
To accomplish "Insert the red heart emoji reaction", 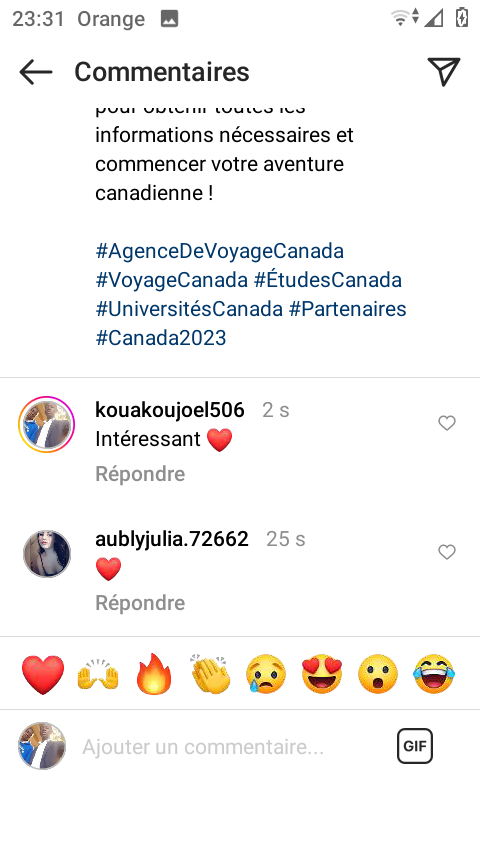I will click(43, 674).
